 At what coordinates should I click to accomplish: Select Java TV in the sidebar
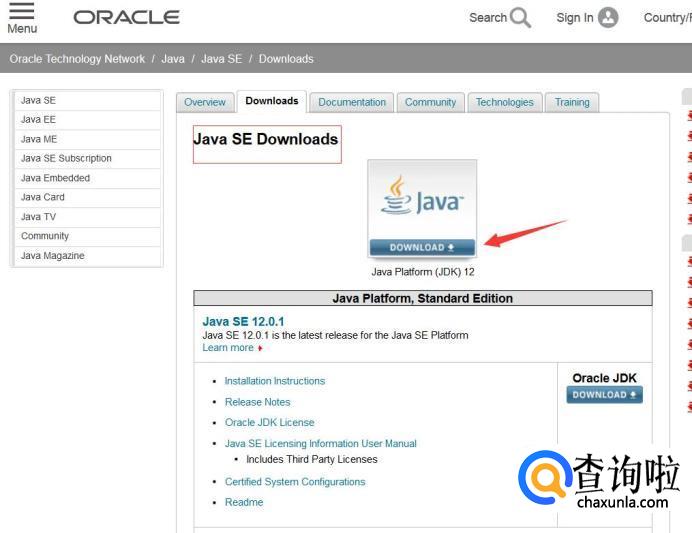point(87,217)
